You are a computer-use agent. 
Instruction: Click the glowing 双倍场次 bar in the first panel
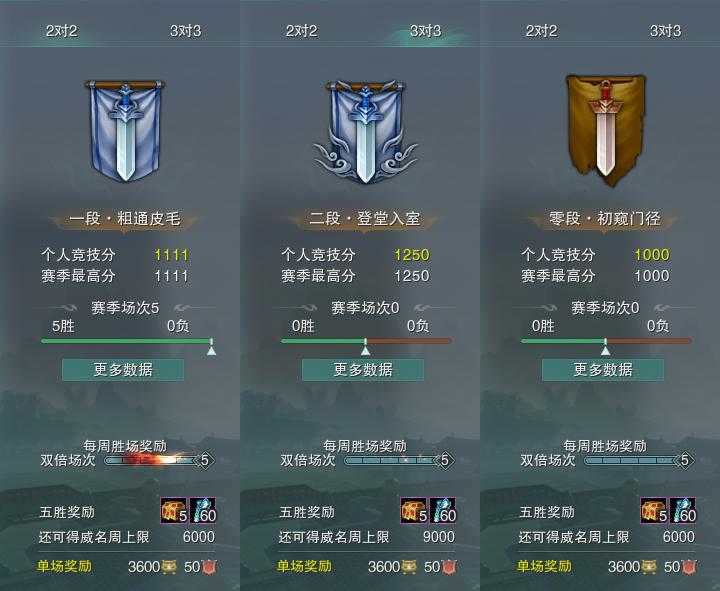(x=159, y=460)
